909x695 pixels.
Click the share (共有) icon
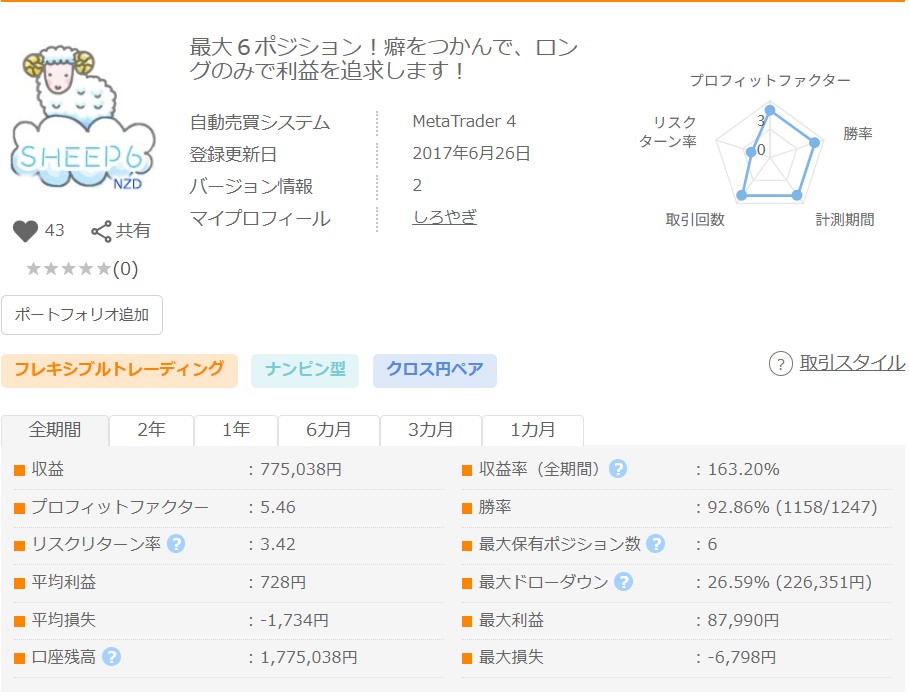pyautogui.click(x=101, y=232)
